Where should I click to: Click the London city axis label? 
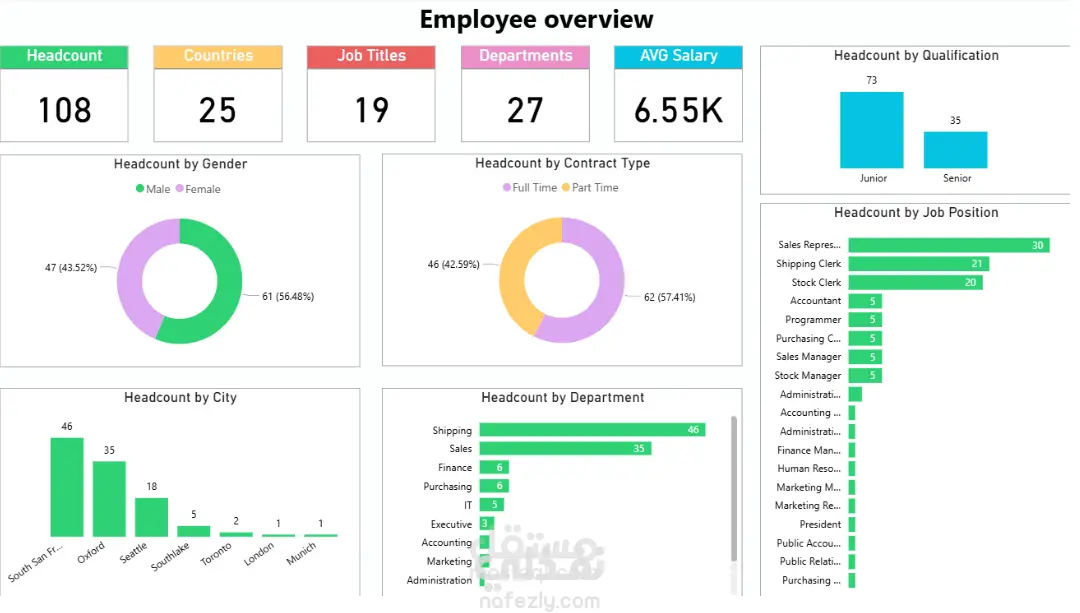259,554
